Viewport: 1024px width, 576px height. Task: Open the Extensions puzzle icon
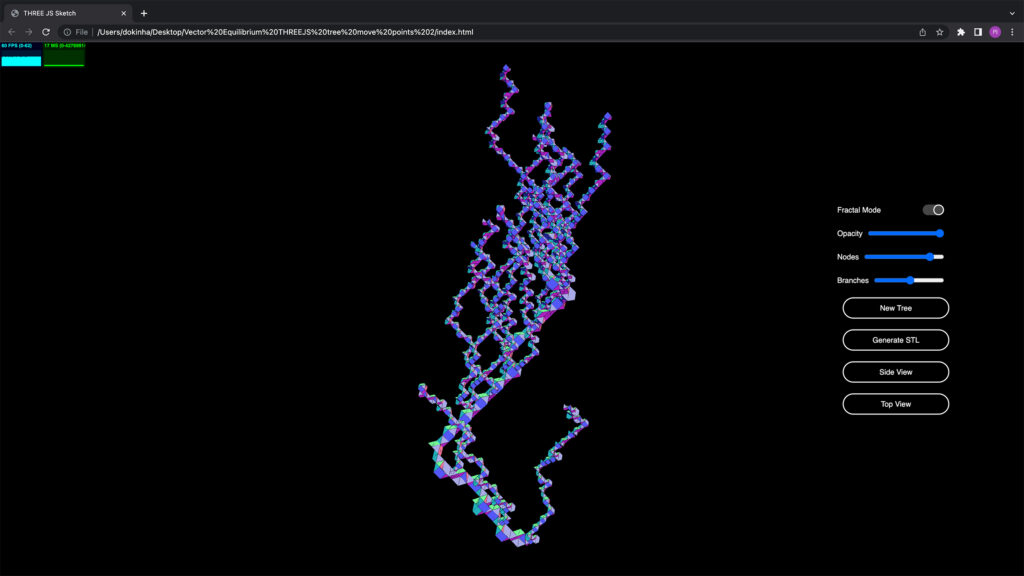961,32
